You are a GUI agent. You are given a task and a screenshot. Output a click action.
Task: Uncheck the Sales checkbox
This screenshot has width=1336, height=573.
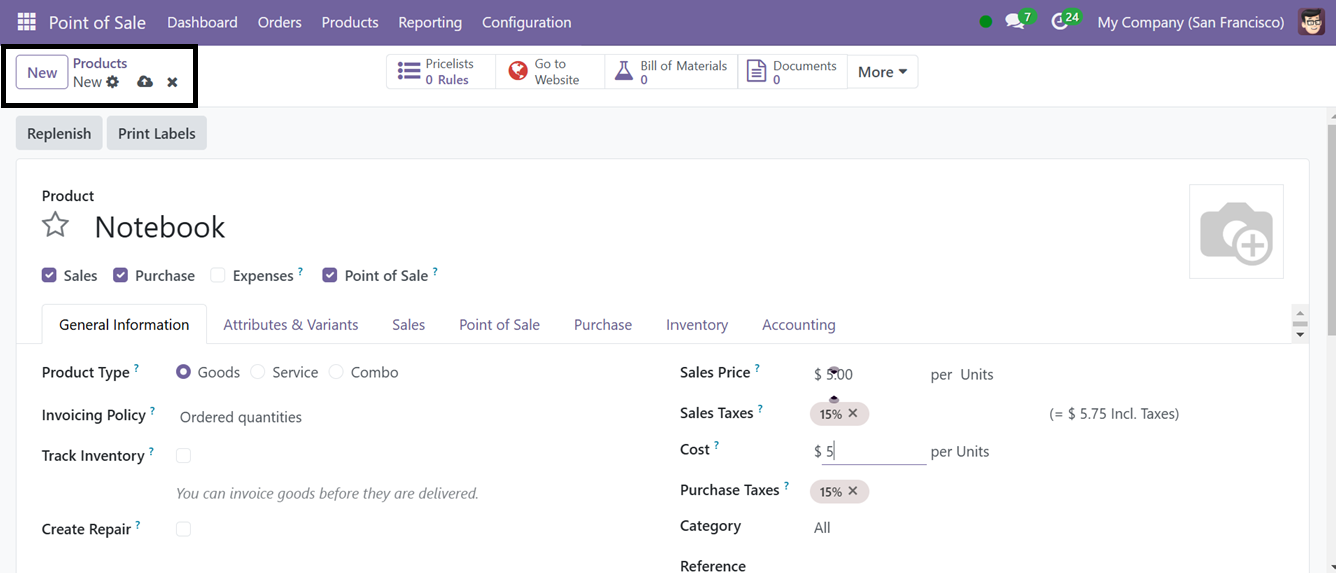click(x=49, y=275)
